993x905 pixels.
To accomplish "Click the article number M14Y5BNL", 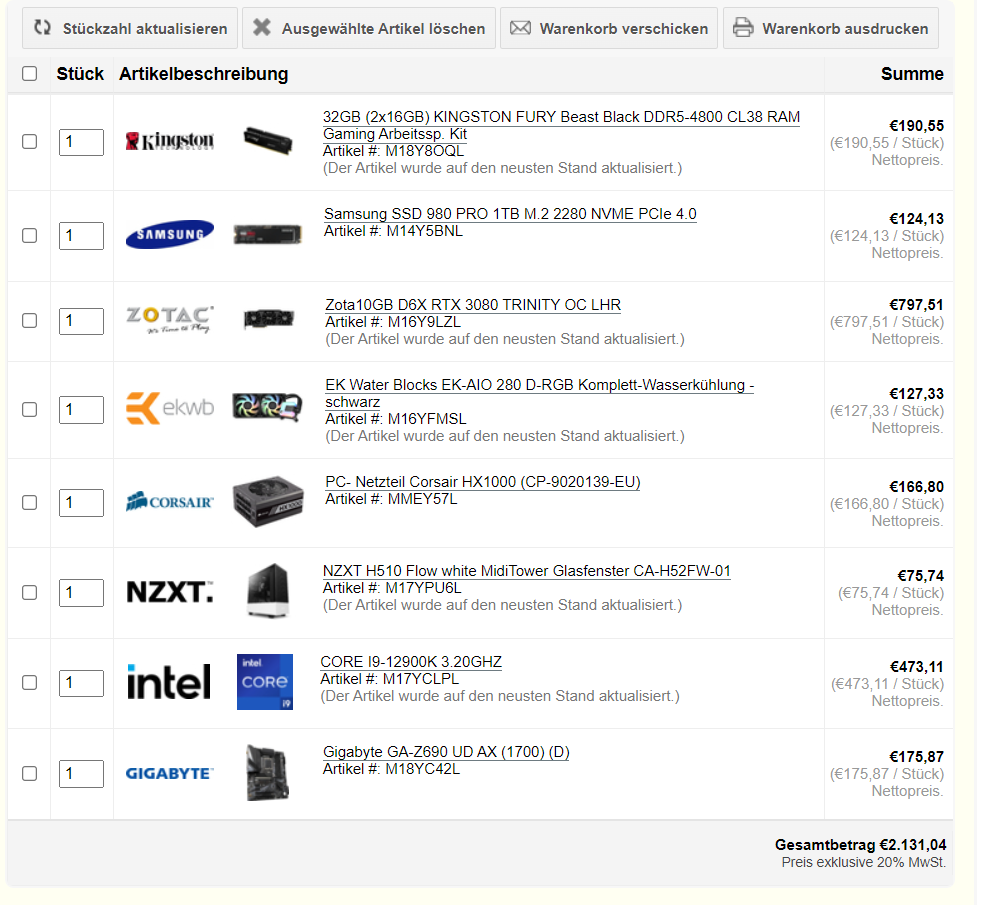I will [x=424, y=231].
